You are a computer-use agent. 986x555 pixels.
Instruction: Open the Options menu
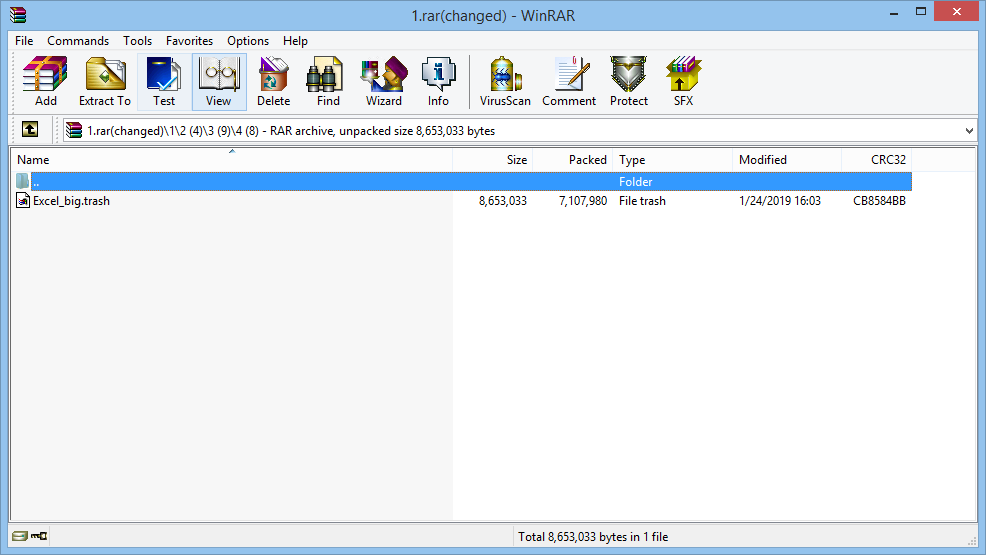(248, 41)
